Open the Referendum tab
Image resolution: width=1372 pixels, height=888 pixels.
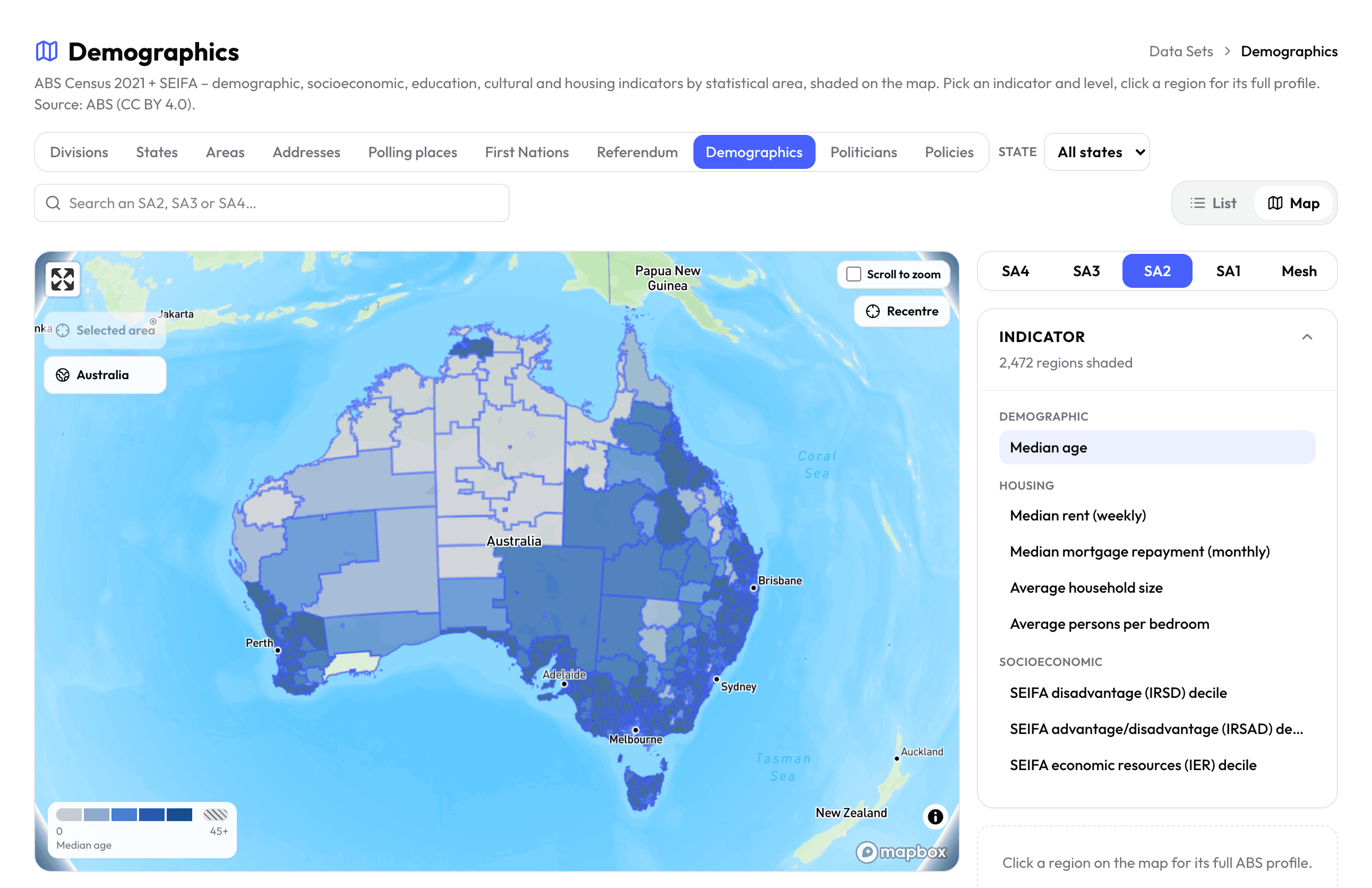pyautogui.click(x=637, y=152)
